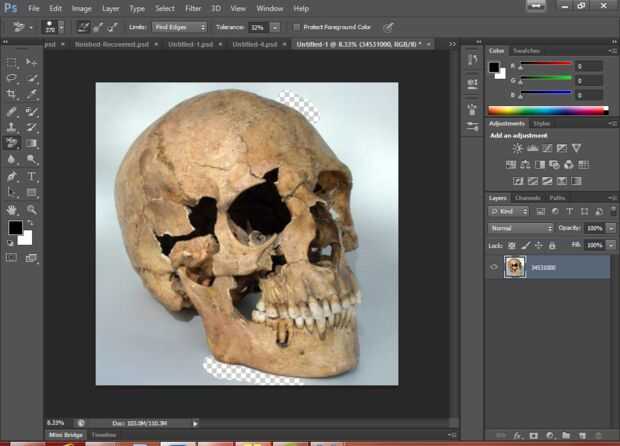Add a Curves adjustment

coord(547,148)
